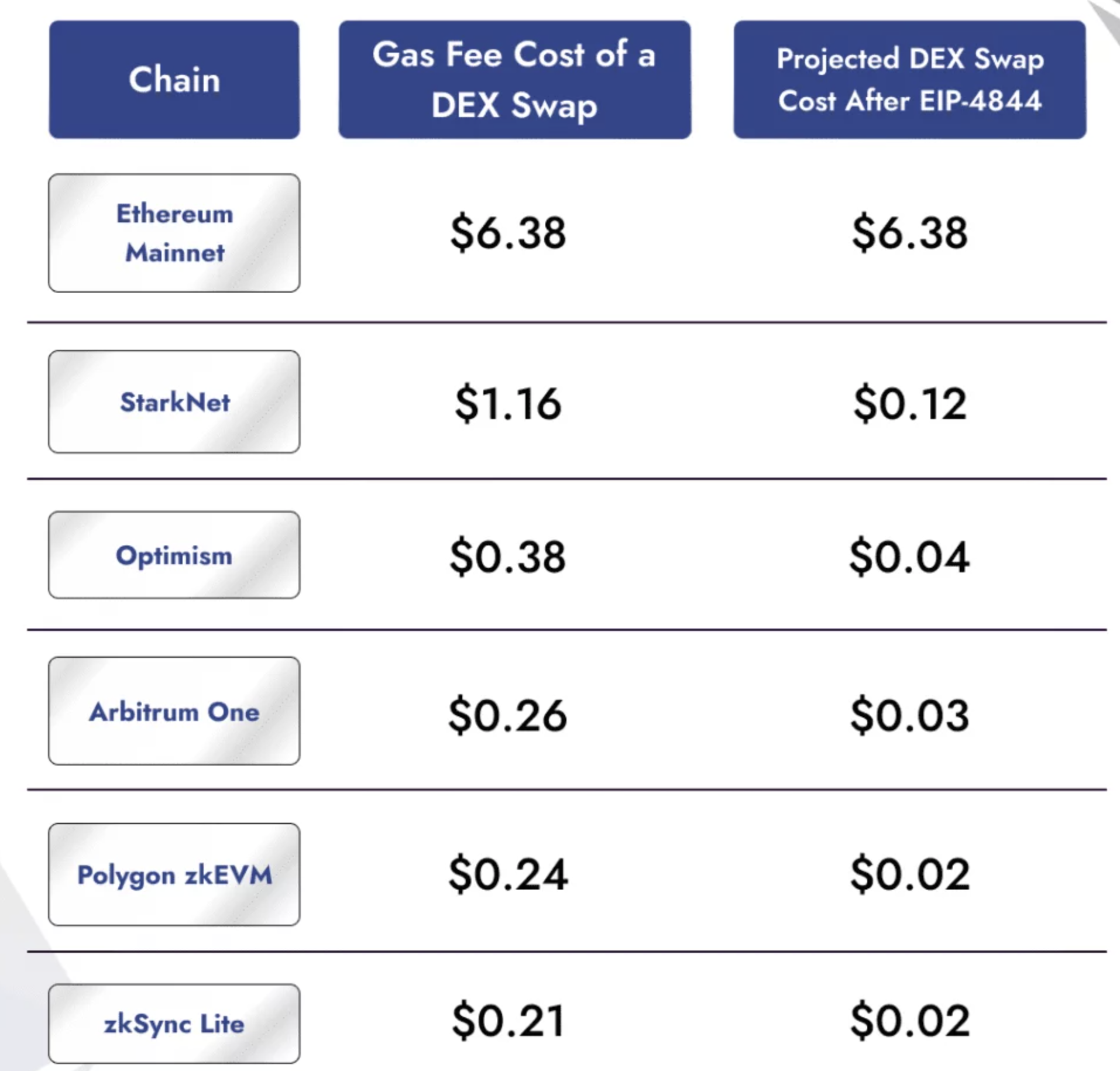
Task: Click Polygon zkEVM's projected $0.02 cost
Action: (910, 874)
